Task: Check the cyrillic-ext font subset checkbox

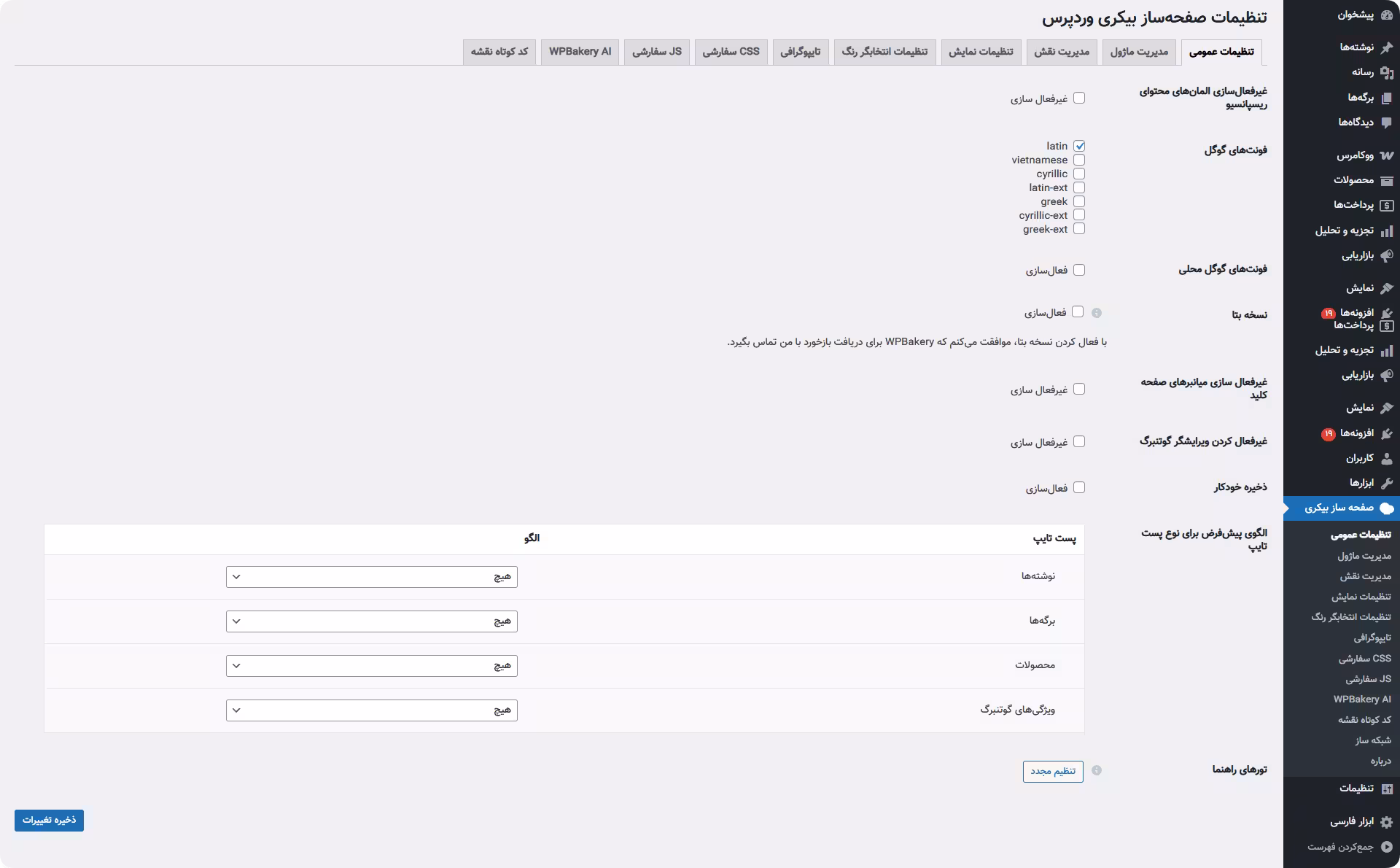Action: pos(1079,214)
